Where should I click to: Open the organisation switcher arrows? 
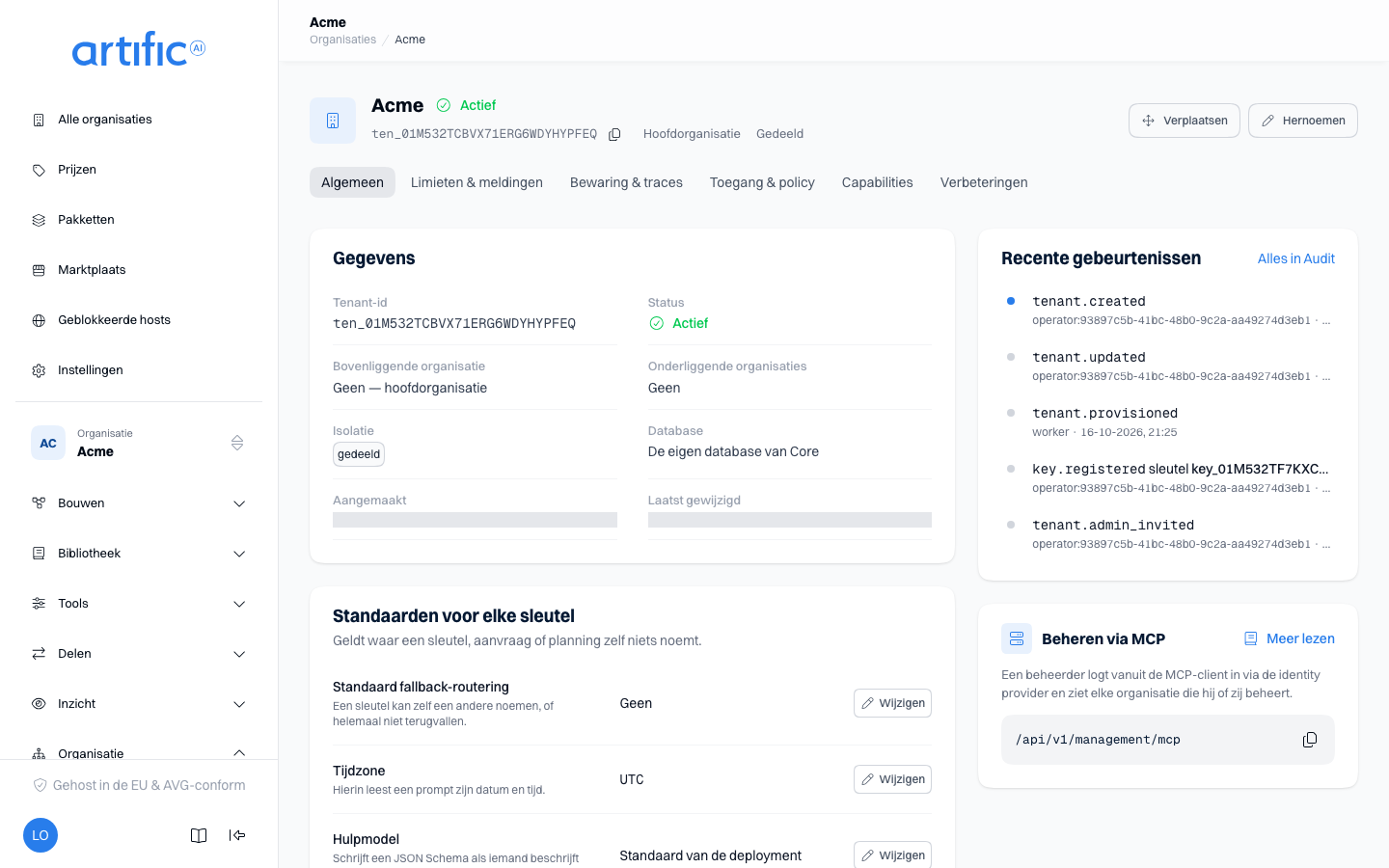[x=237, y=443]
